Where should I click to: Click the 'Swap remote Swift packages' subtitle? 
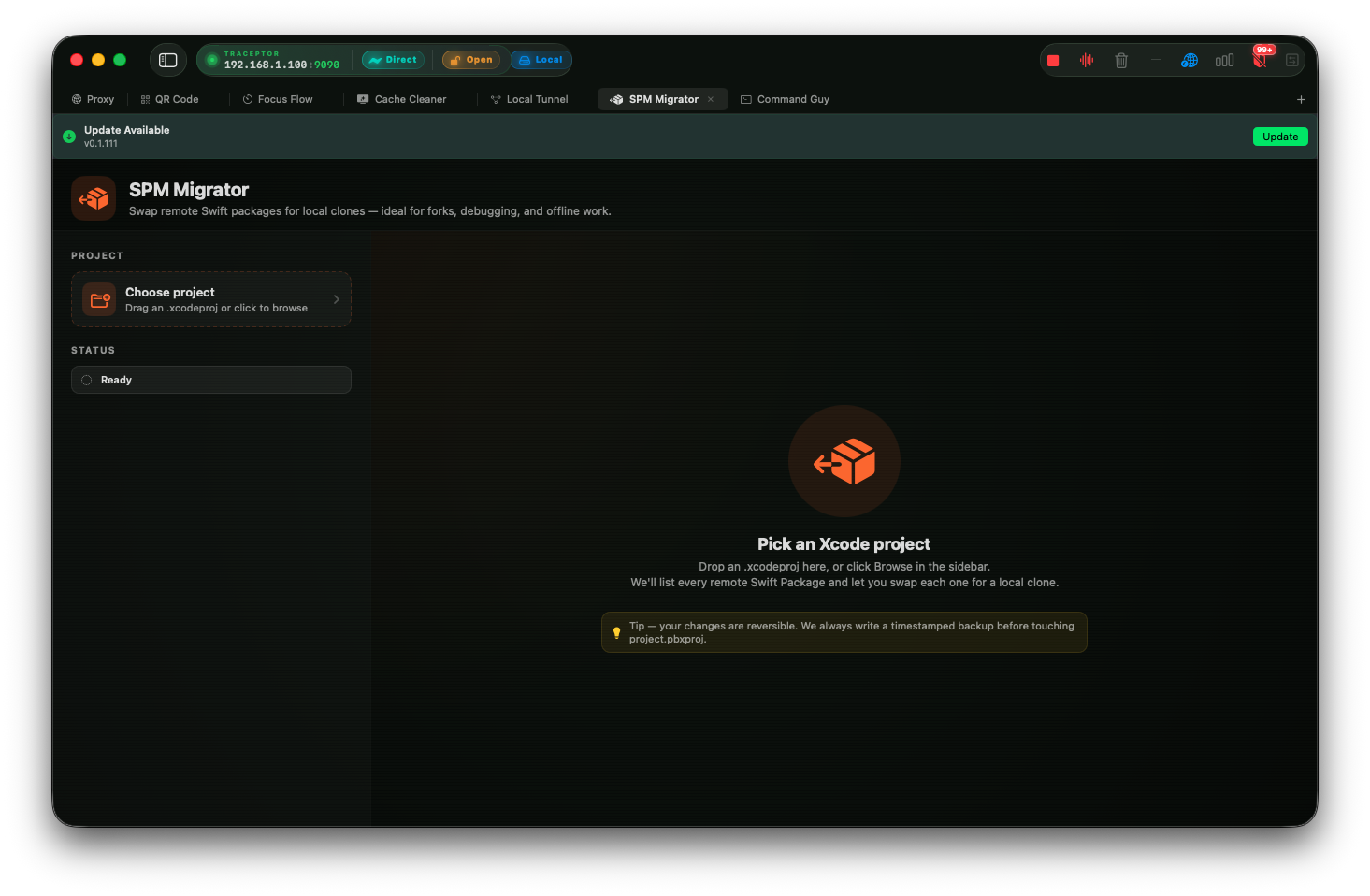click(x=370, y=211)
